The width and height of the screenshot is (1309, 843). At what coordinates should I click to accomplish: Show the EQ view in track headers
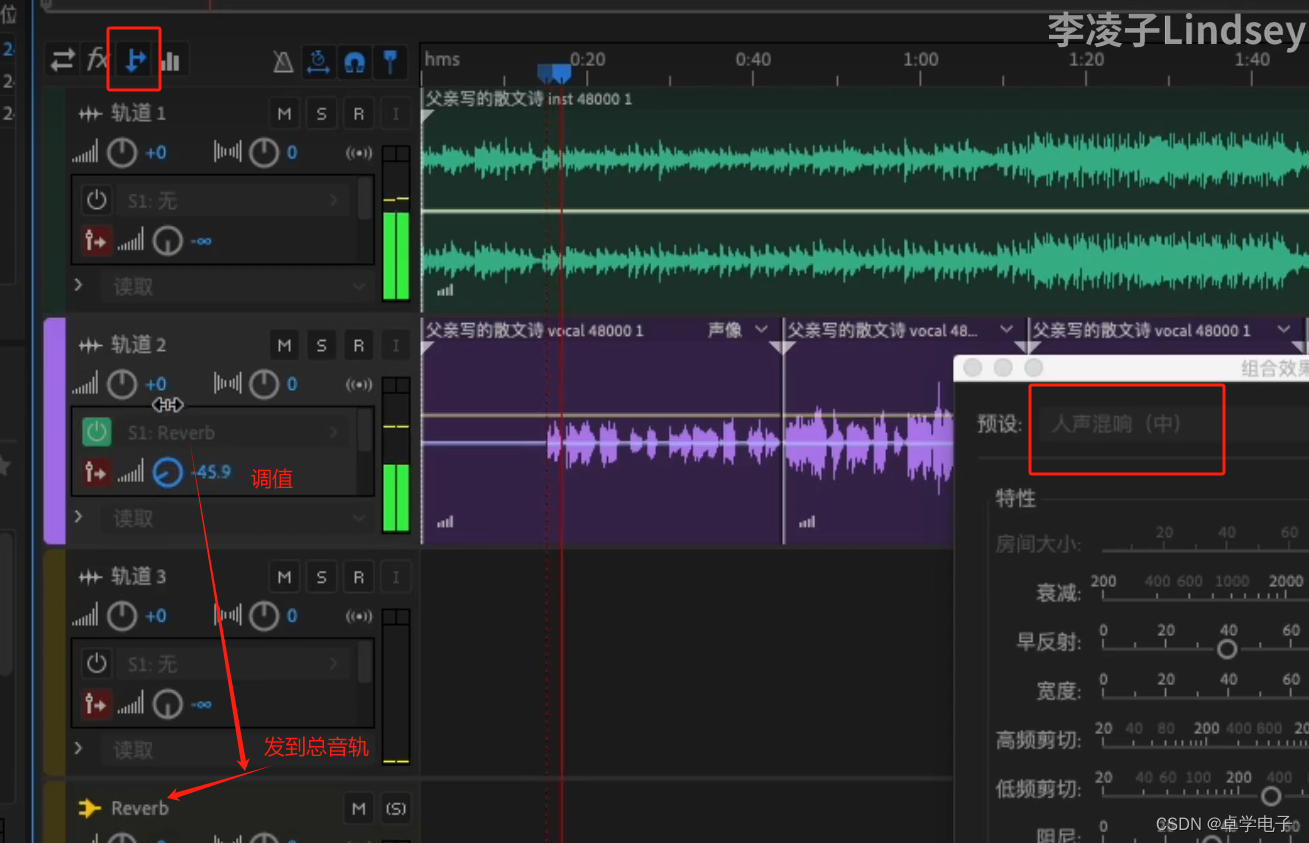coord(170,62)
